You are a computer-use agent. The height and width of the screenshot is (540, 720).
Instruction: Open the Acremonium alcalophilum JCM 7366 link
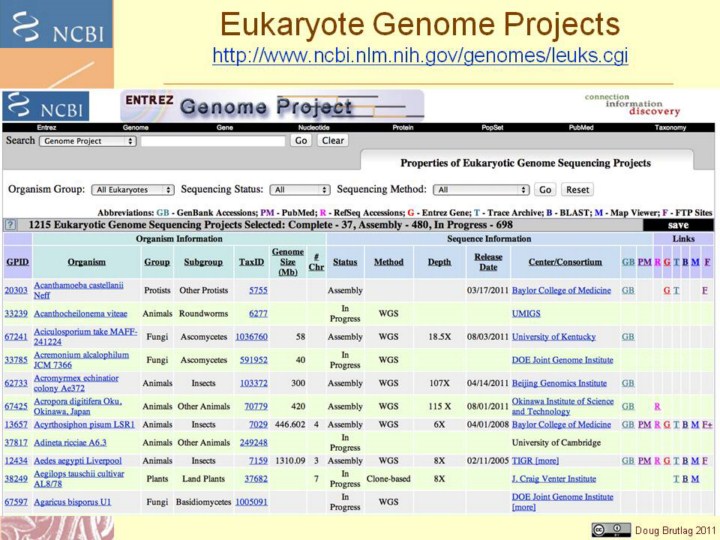pos(81,360)
